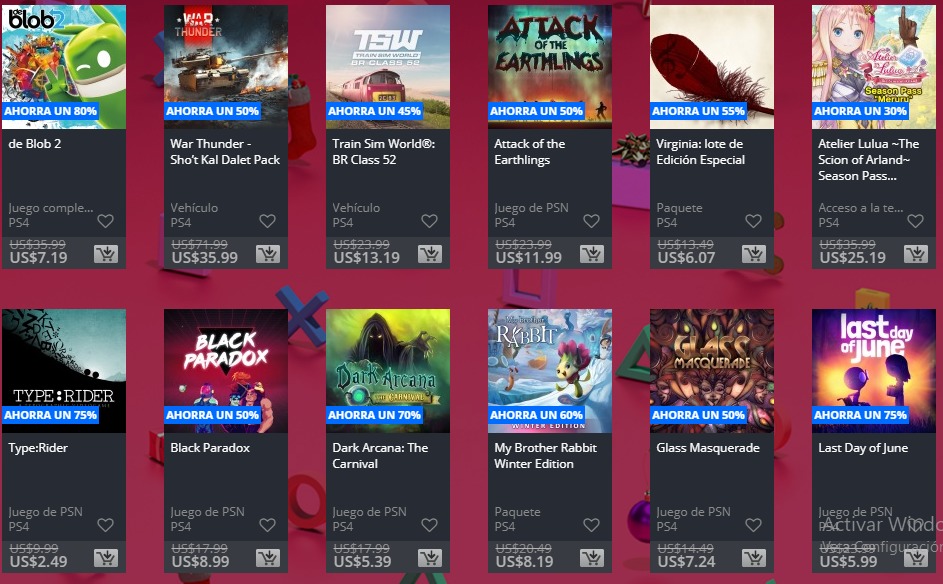Add Virginia special edition bundle to cart
Screen dimensions: 943x584
coord(754,254)
